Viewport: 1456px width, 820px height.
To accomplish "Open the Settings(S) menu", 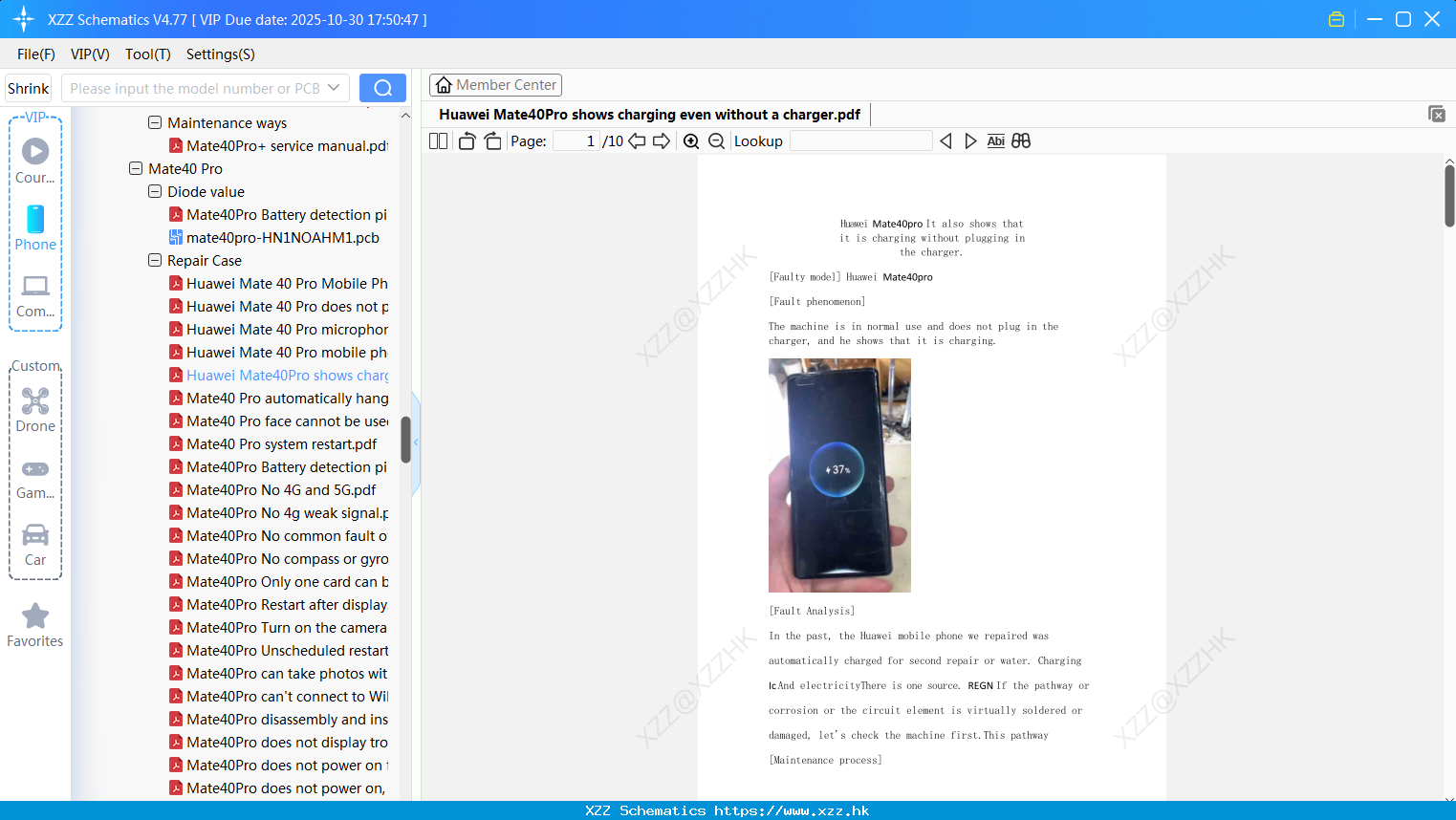I will (221, 54).
